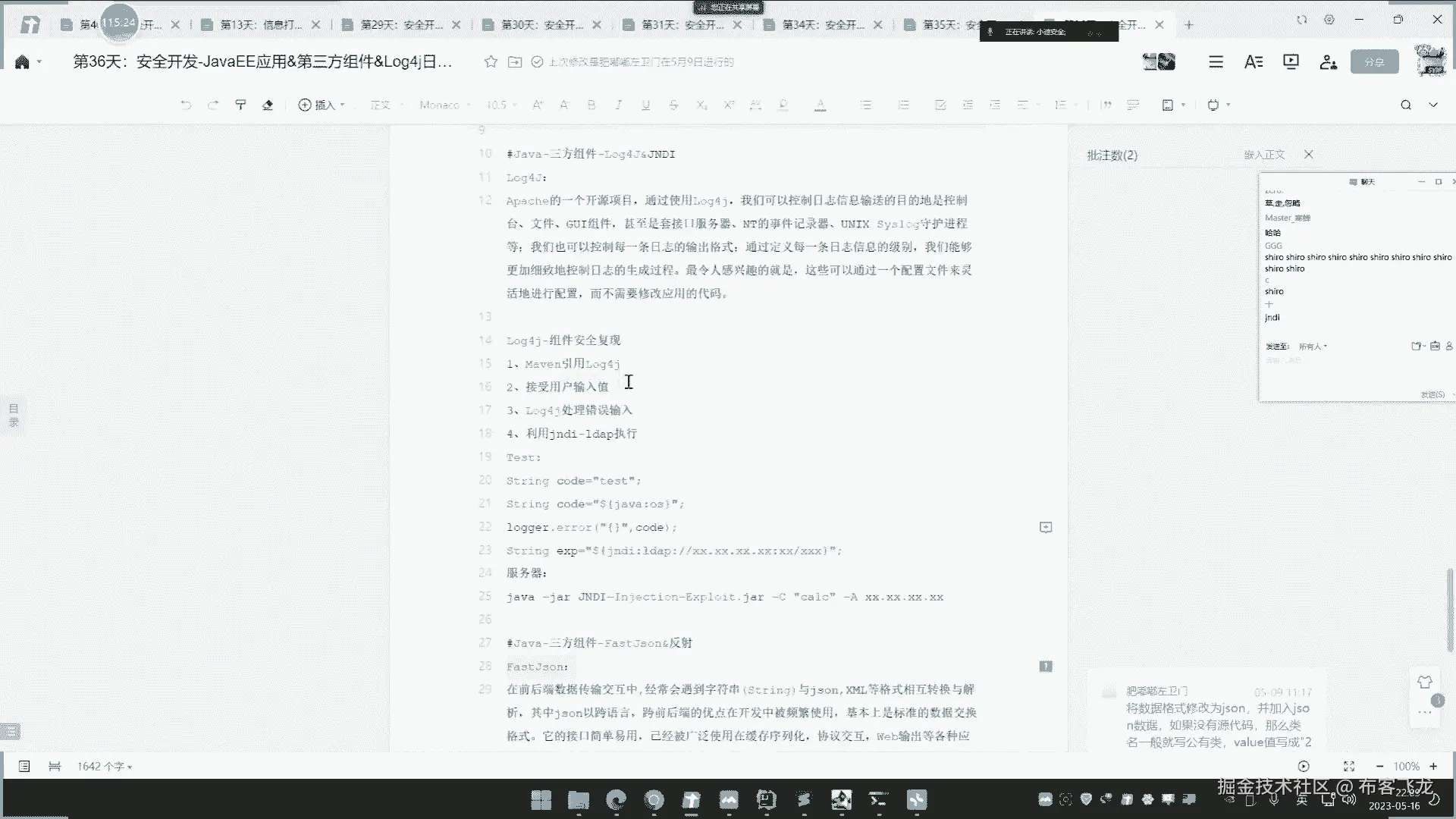Image resolution: width=1456 pixels, height=819 pixels.
Task: Open the search icon in toolbar
Action: [1405, 105]
